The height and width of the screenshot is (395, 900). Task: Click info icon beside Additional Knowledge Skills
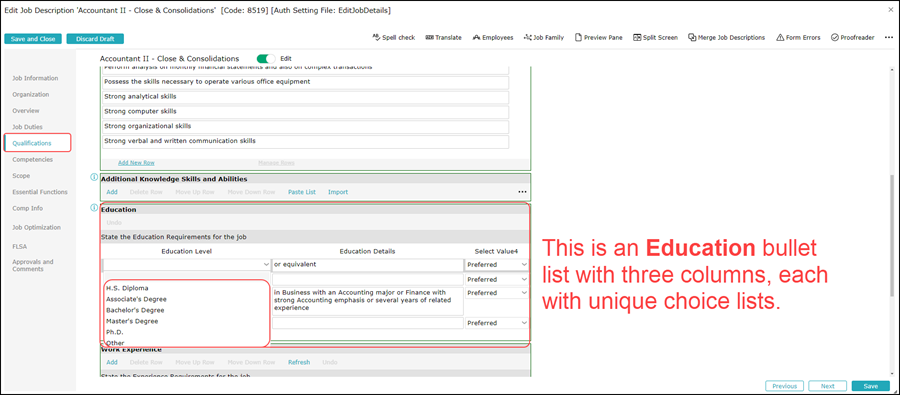(x=94, y=177)
